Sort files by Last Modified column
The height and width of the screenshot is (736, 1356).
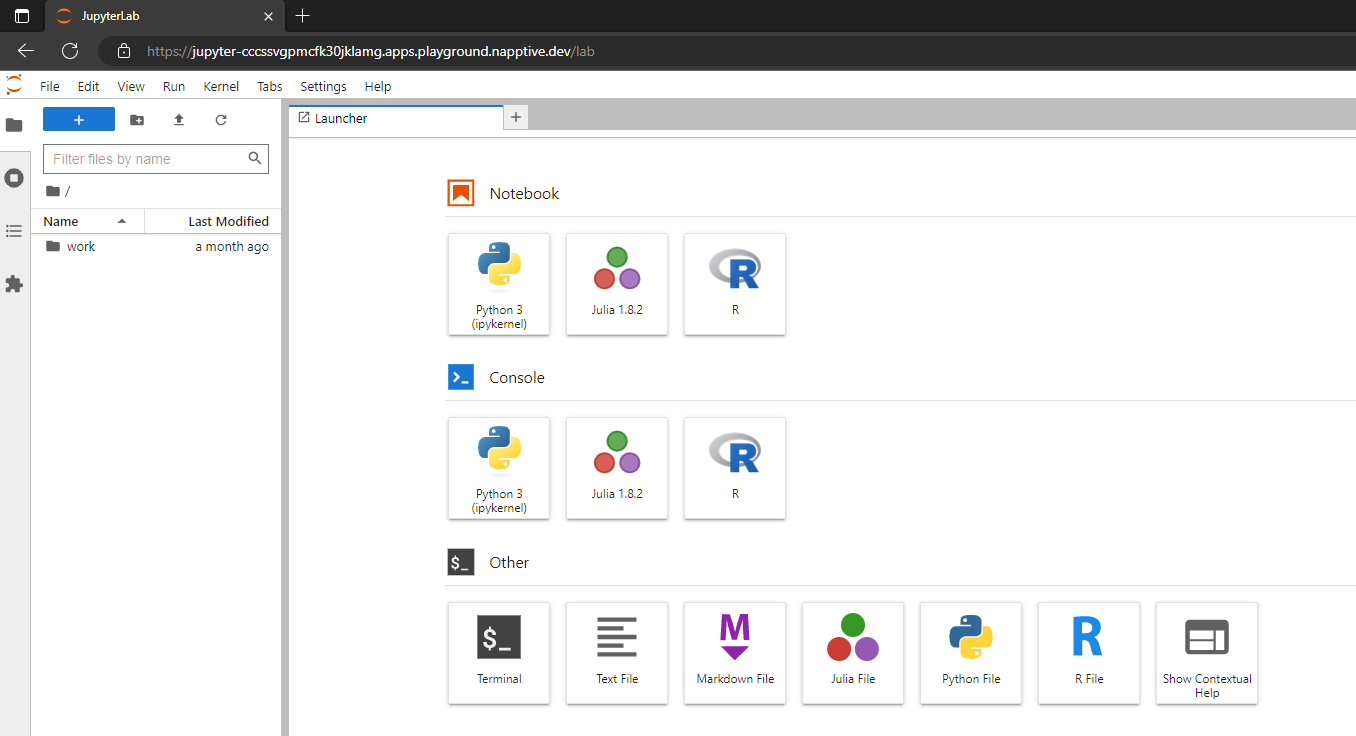[211, 221]
